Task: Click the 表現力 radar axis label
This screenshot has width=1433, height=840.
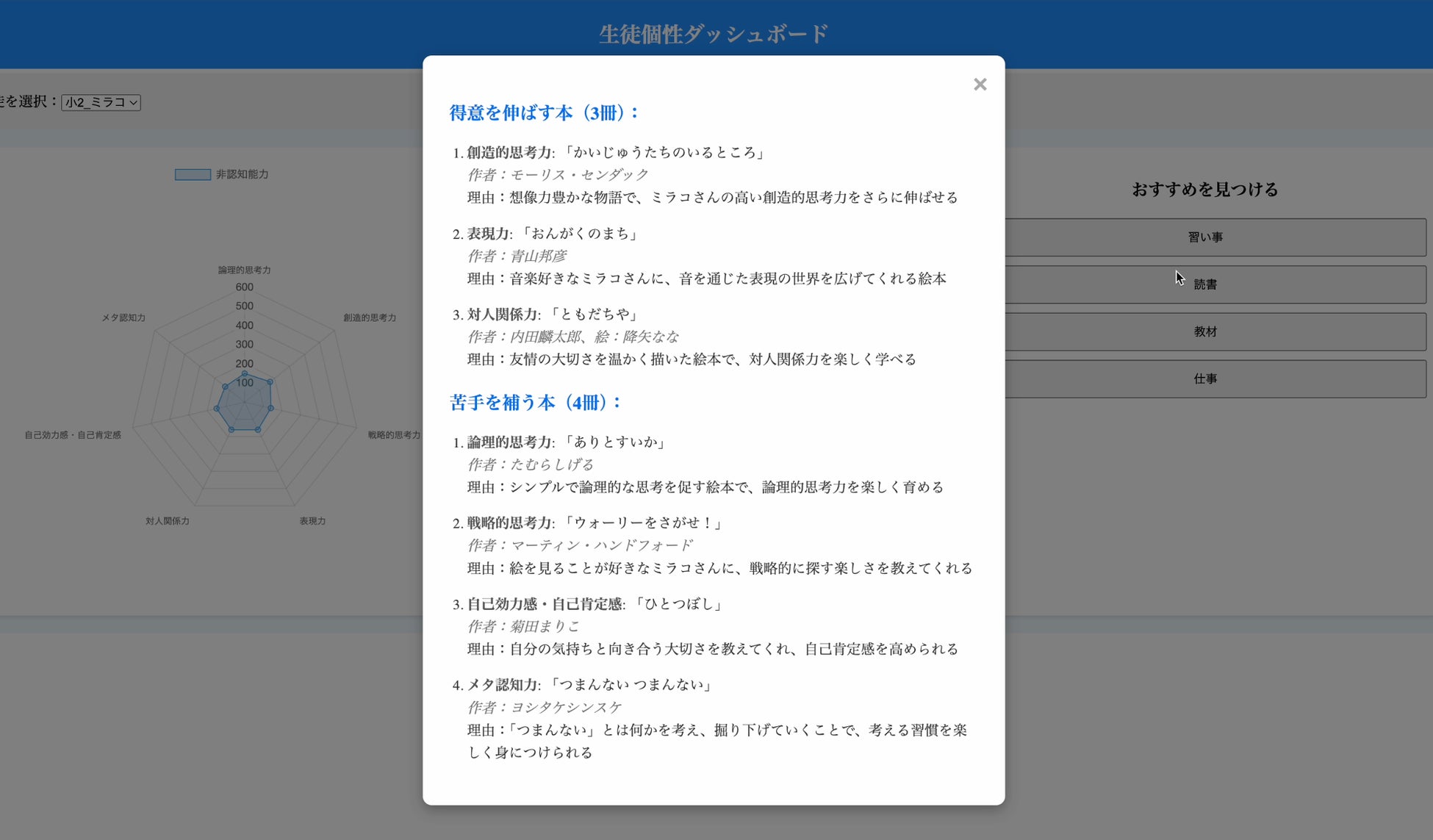Action: pos(312,521)
